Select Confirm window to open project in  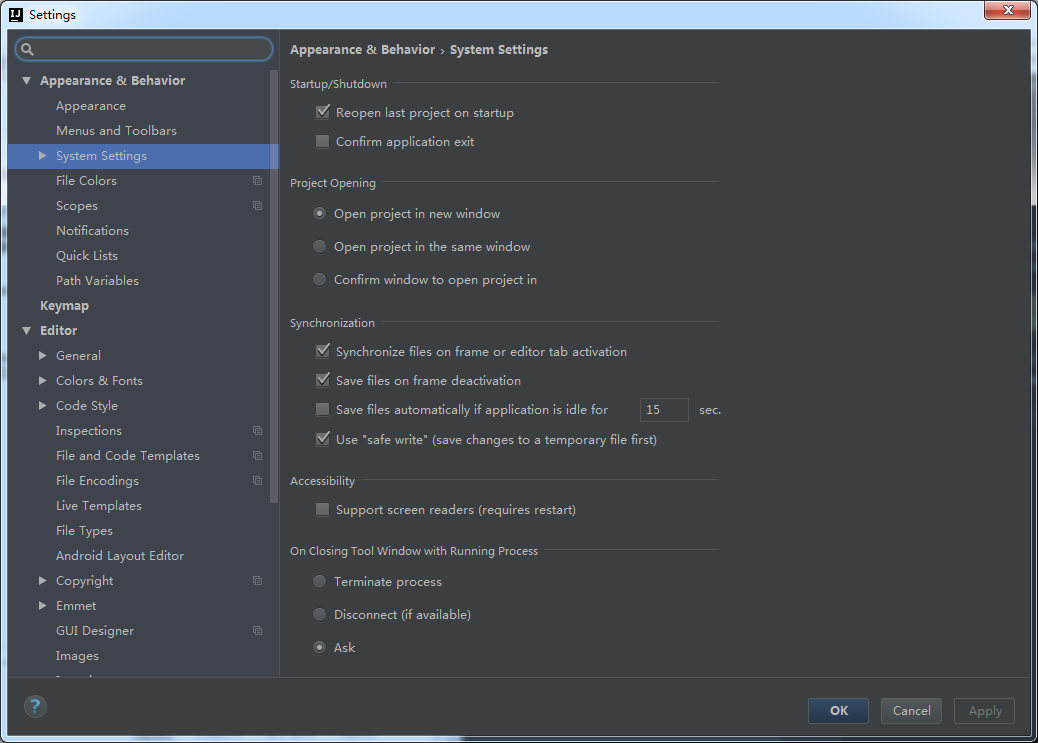click(320, 279)
